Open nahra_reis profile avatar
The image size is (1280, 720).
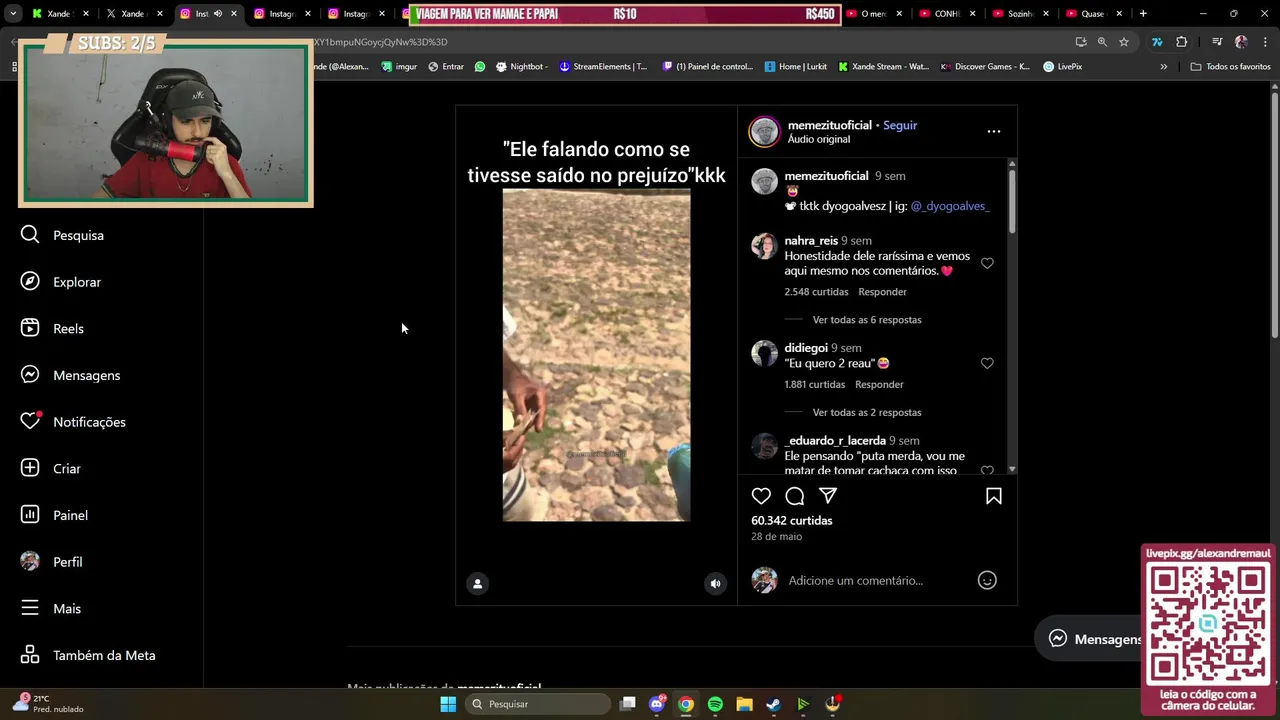point(764,246)
